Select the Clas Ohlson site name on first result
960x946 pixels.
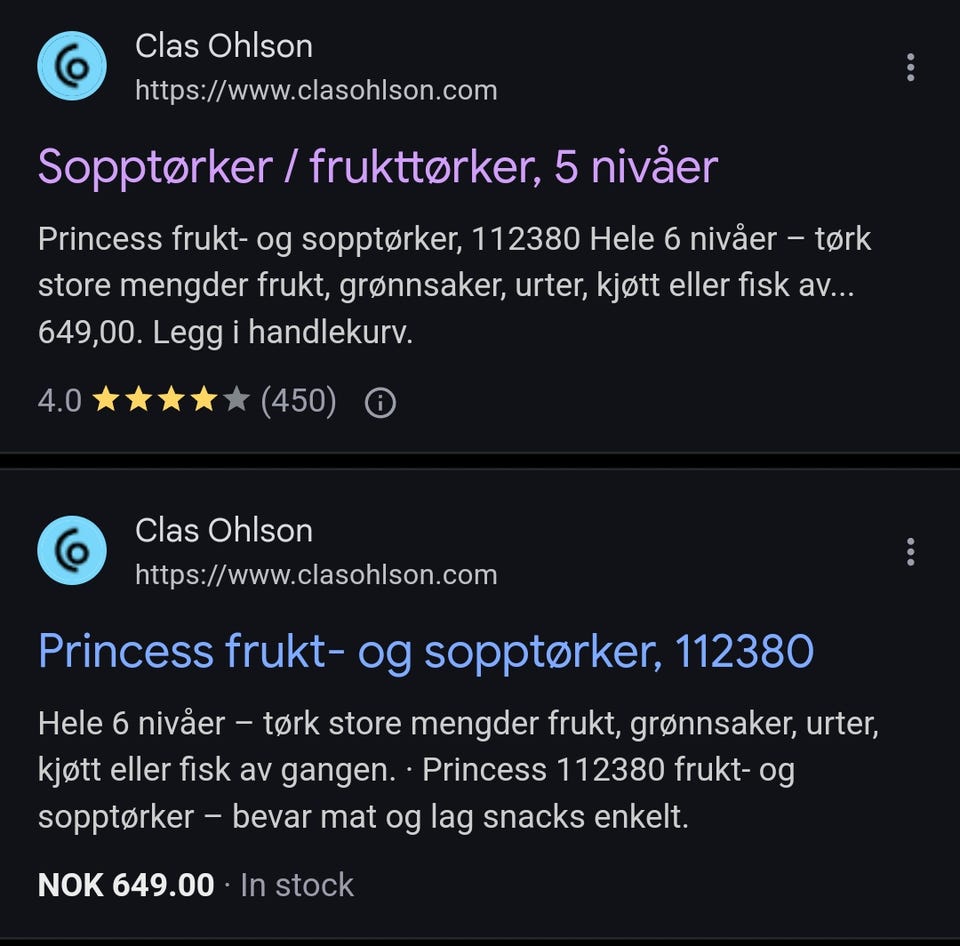tap(224, 45)
